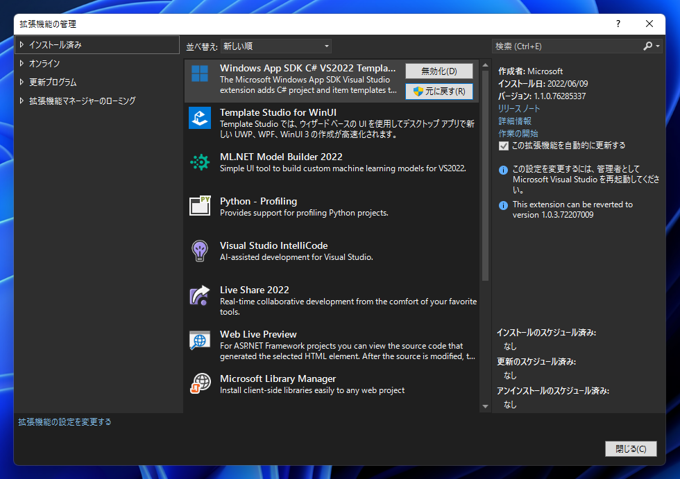Click the 作成者: Microsoft text

(530, 71)
